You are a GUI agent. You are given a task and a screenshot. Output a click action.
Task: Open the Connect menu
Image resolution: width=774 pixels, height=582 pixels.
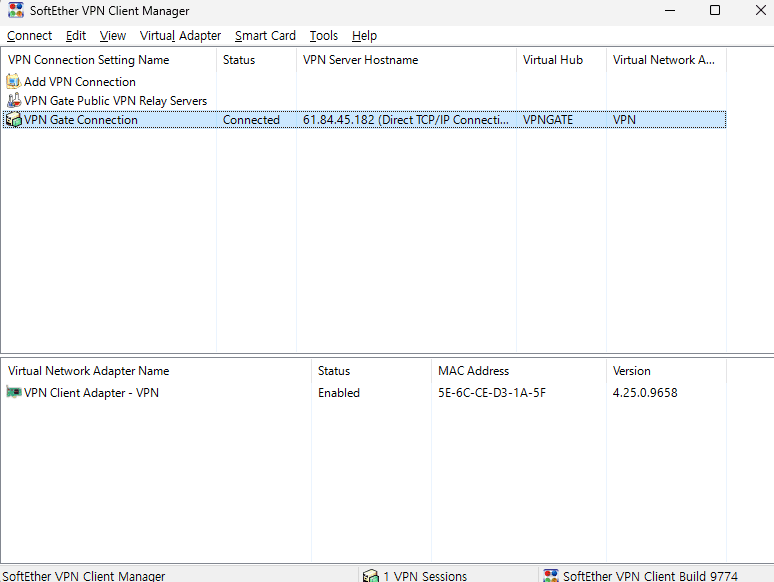pyautogui.click(x=29, y=36)
